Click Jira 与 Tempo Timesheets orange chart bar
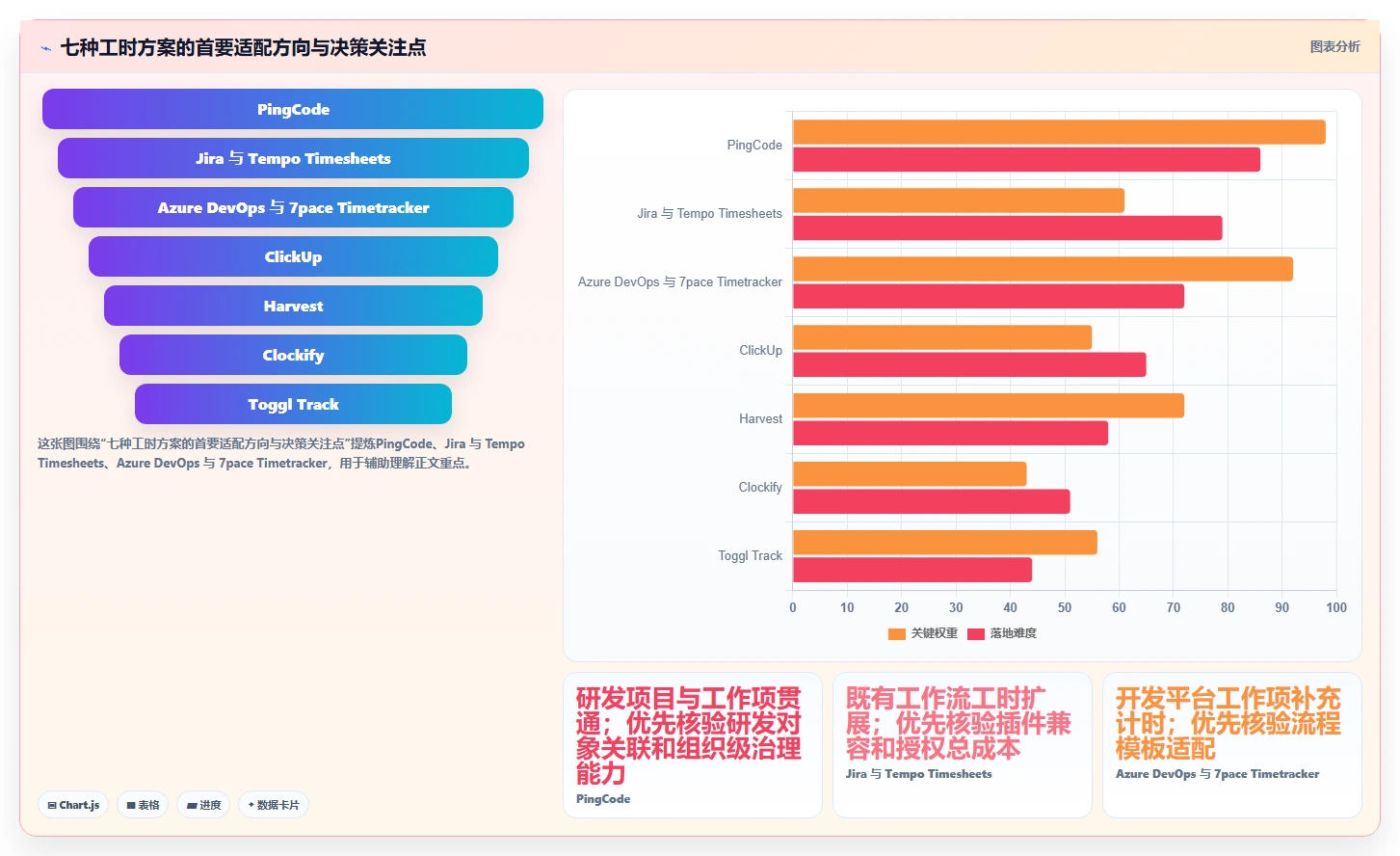1400x856 pixels. point(959,201)
